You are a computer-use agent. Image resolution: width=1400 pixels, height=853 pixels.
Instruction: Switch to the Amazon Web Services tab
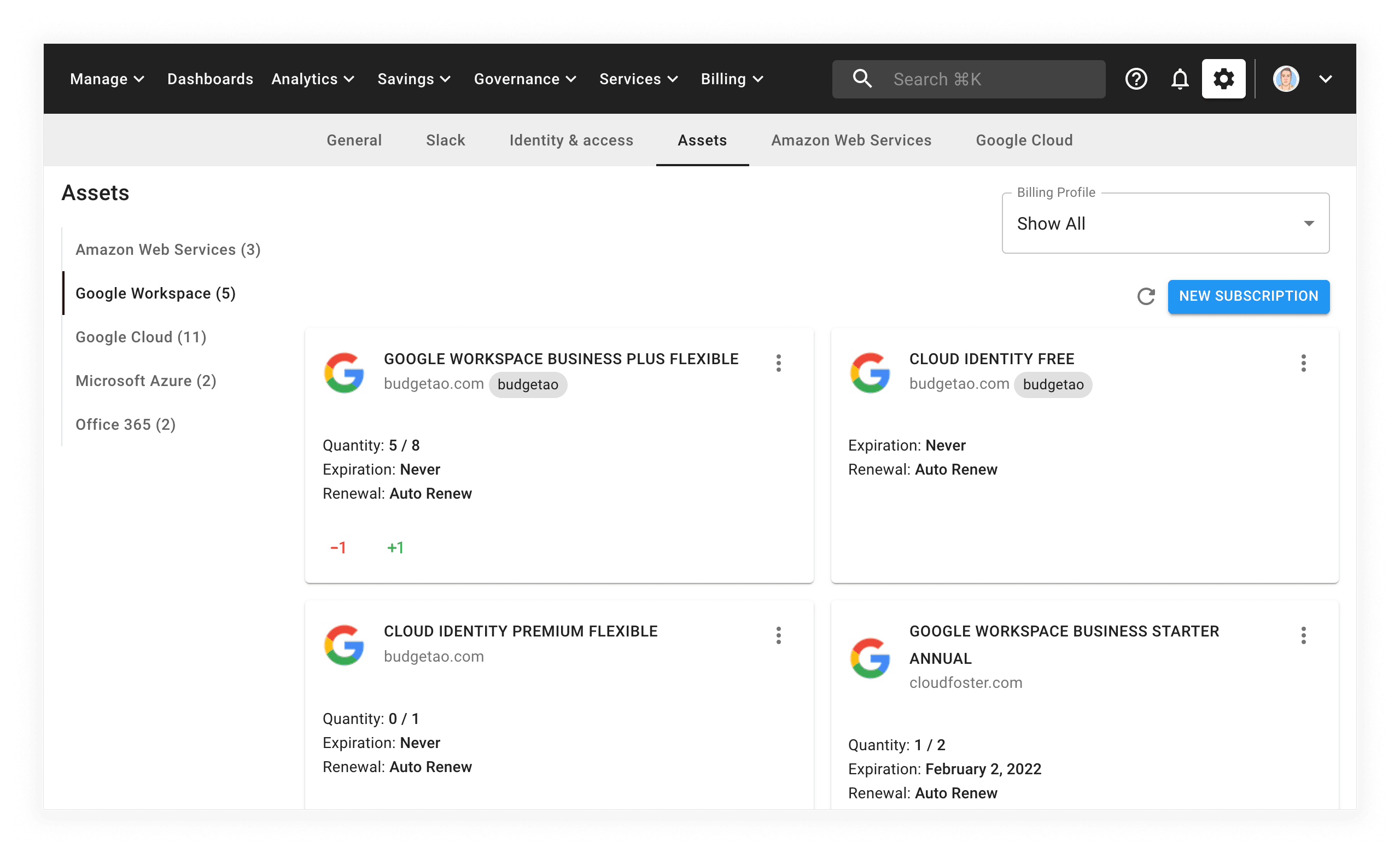850,141
